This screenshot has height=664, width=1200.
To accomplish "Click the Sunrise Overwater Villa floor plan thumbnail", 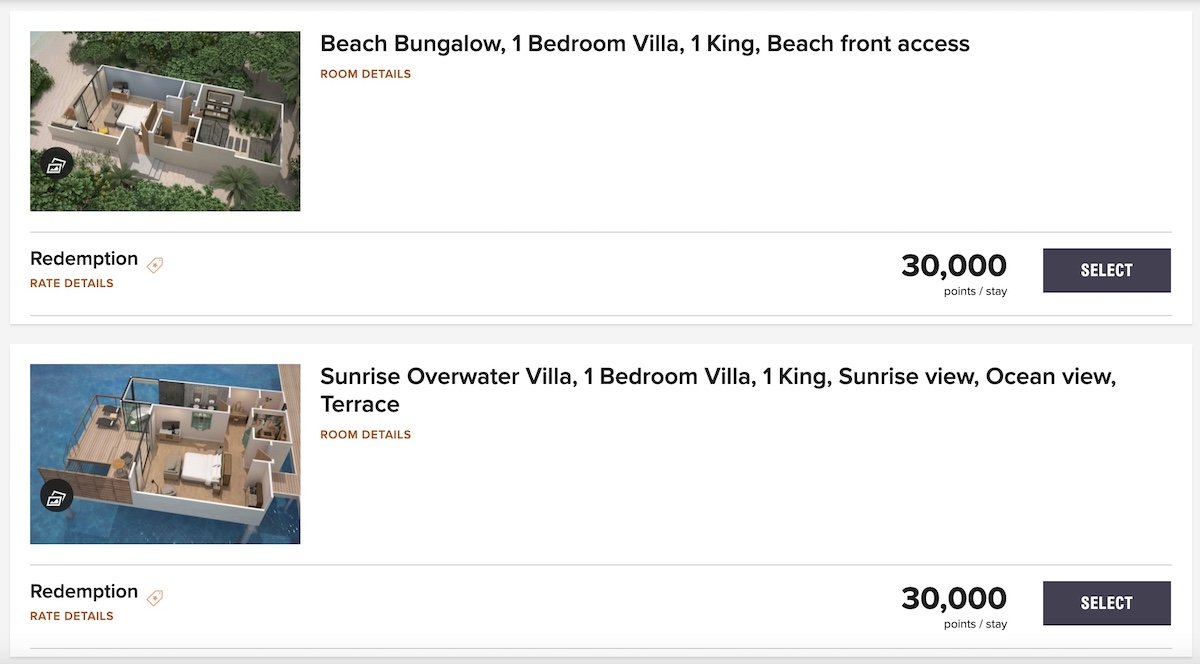I will [x=165, y=454].
